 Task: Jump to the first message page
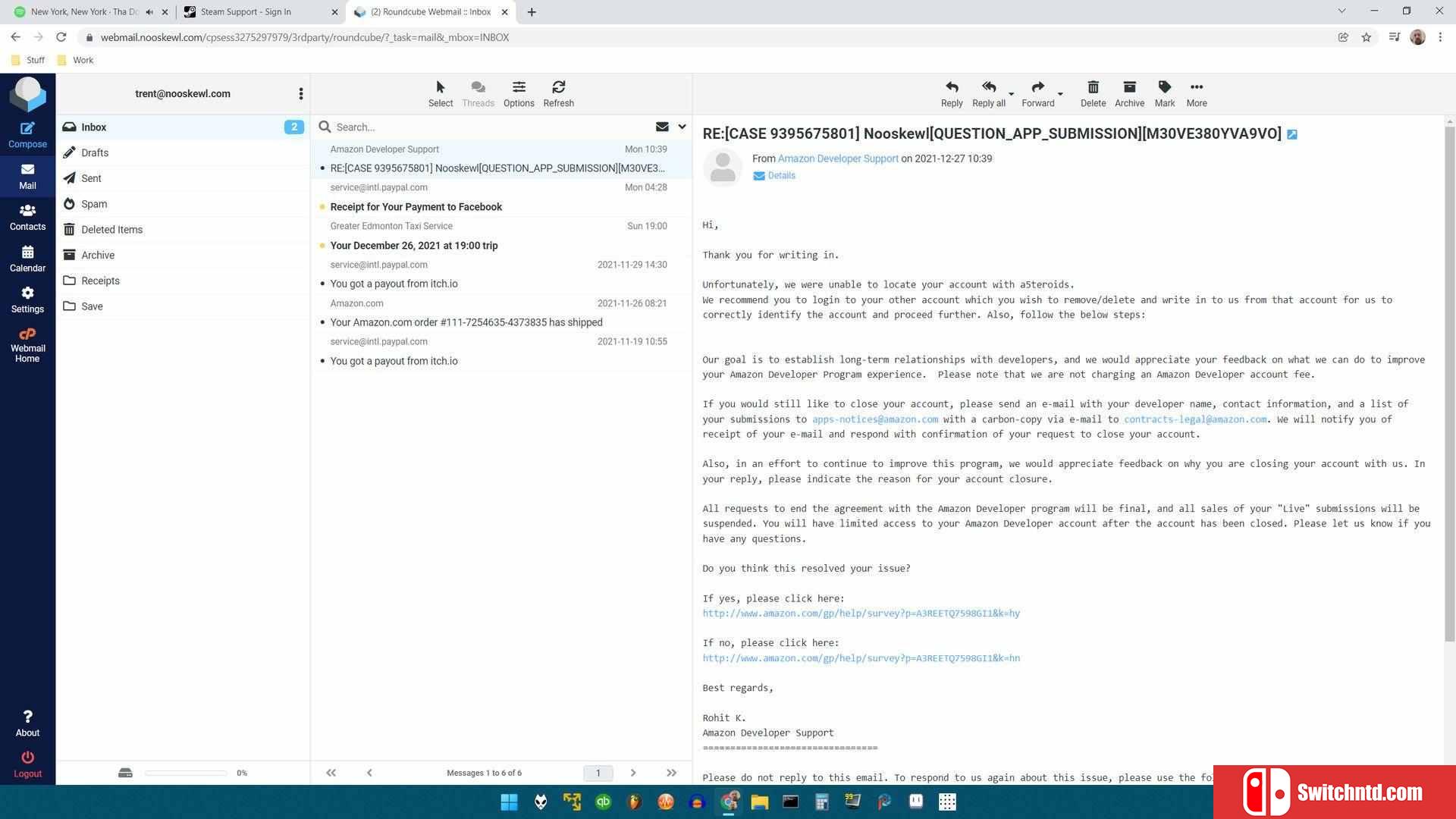(x=331, y=773)
